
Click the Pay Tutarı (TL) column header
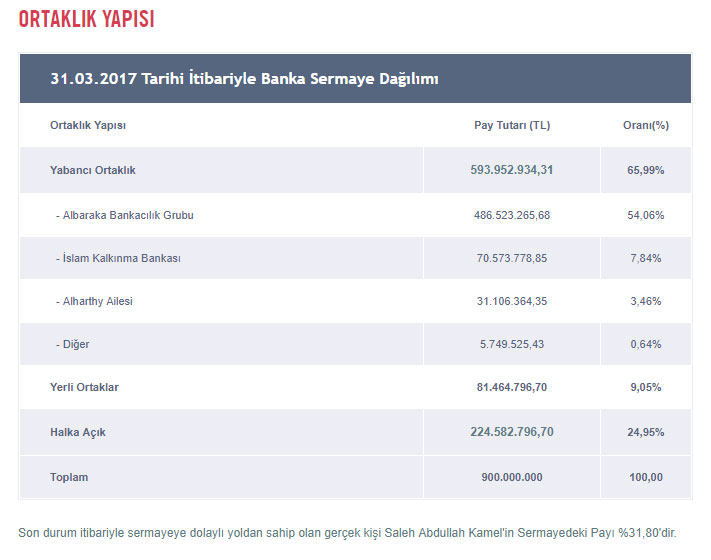pos(512,125)
